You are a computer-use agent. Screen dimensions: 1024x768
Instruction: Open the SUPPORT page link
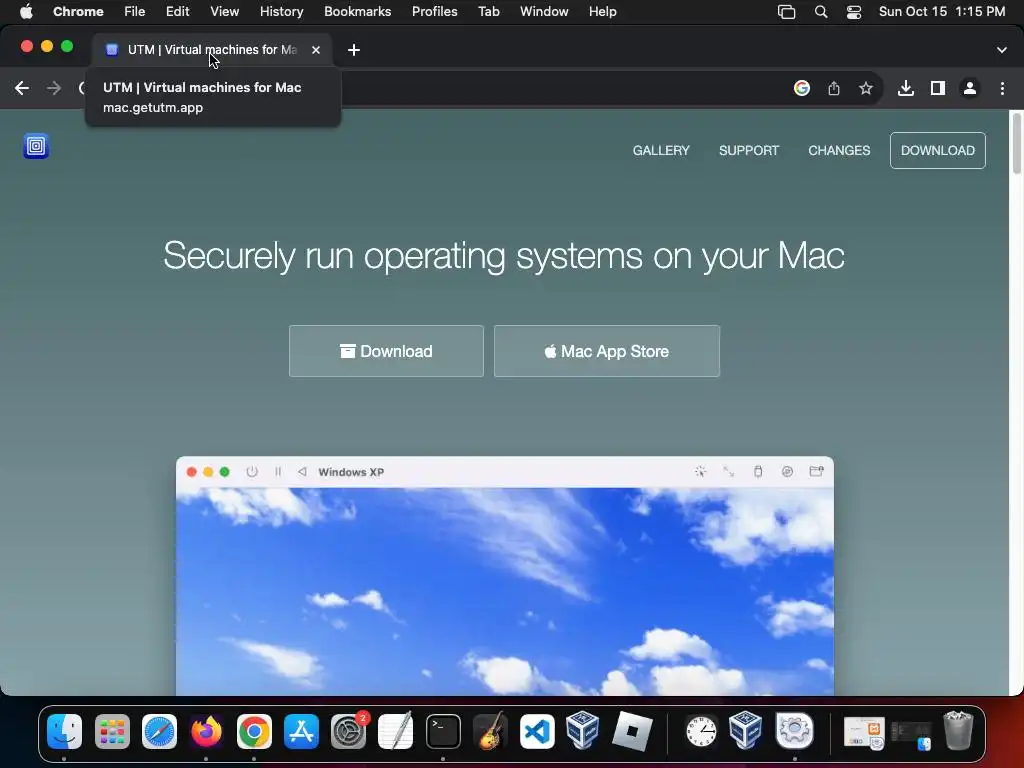(749, 150)
